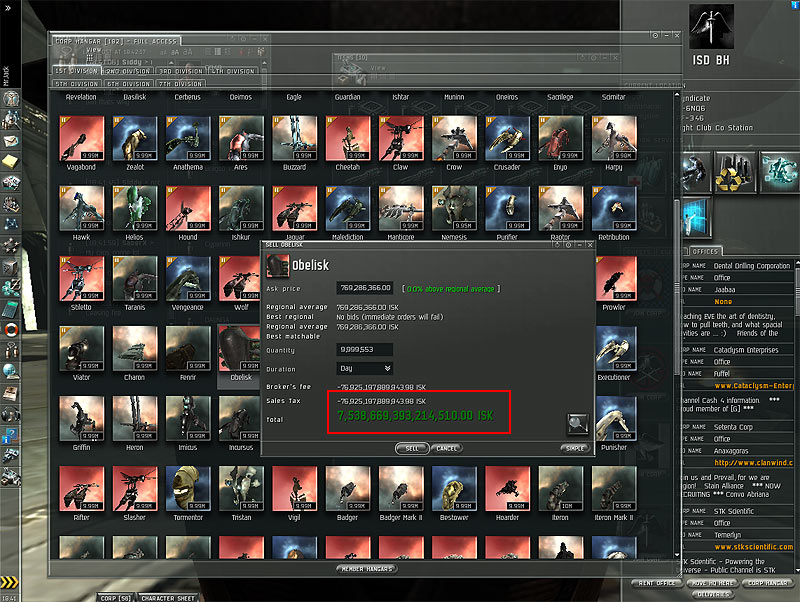
Task: Select the Vagabond ship in the hangar
Action: click(x=82, y=139)
